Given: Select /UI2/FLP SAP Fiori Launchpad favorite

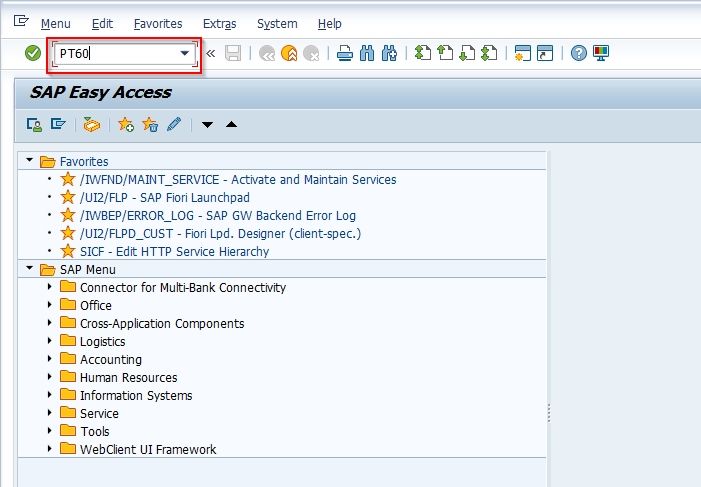Looking at the screenshot, I should click(x=165, y=197).
